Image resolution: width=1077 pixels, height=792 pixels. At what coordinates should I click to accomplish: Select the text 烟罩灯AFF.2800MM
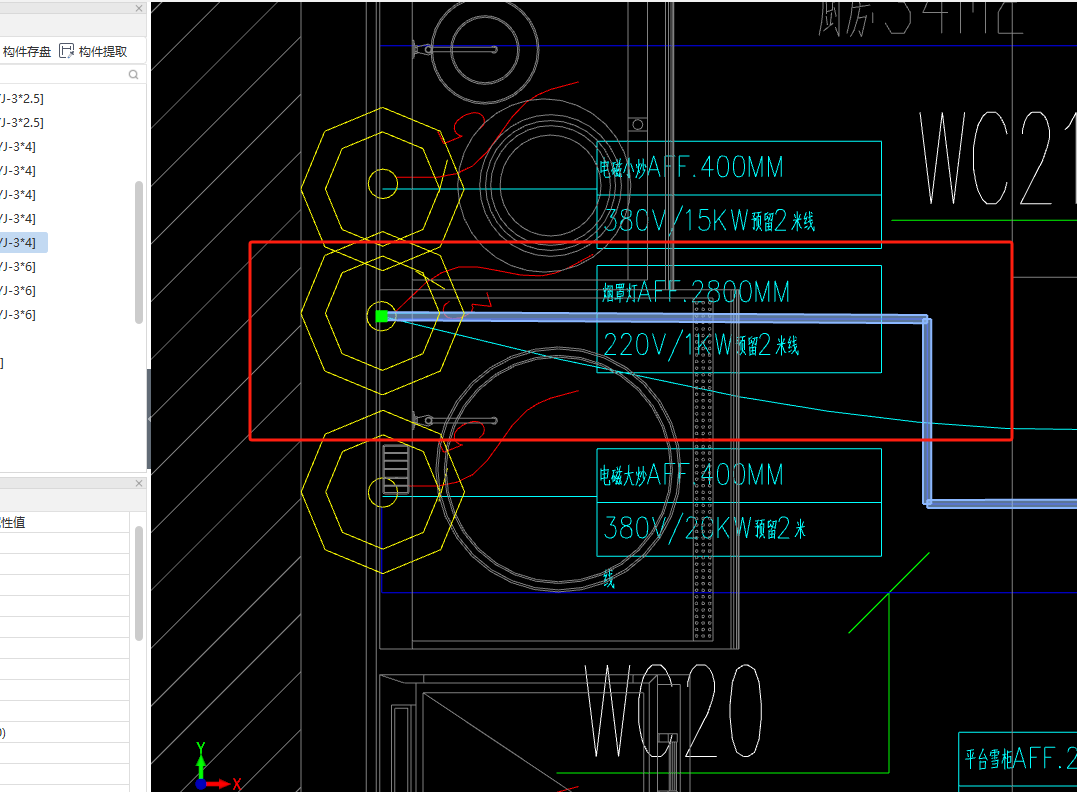tap(696, 292)
